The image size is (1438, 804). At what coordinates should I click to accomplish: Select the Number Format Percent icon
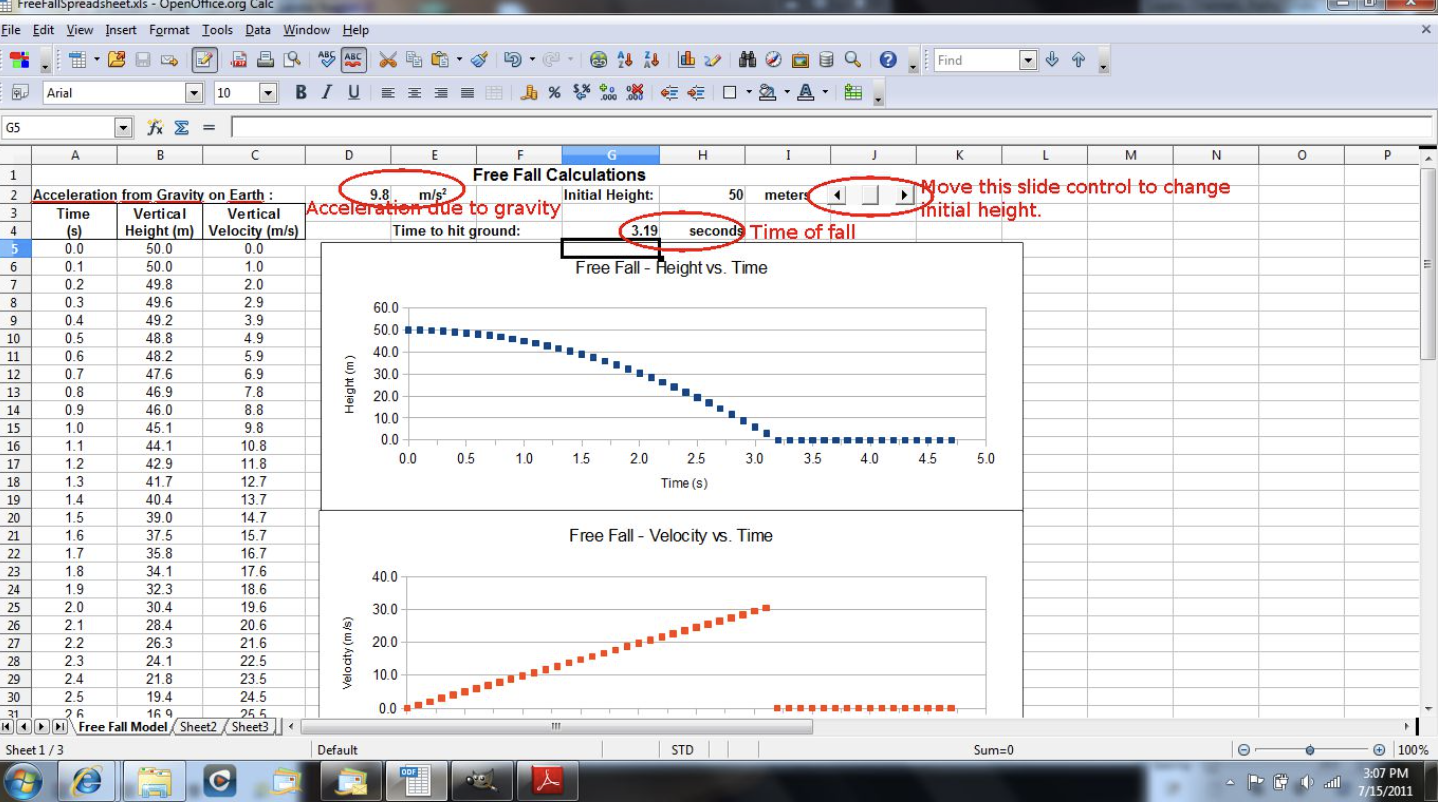[x=555, y=93]
